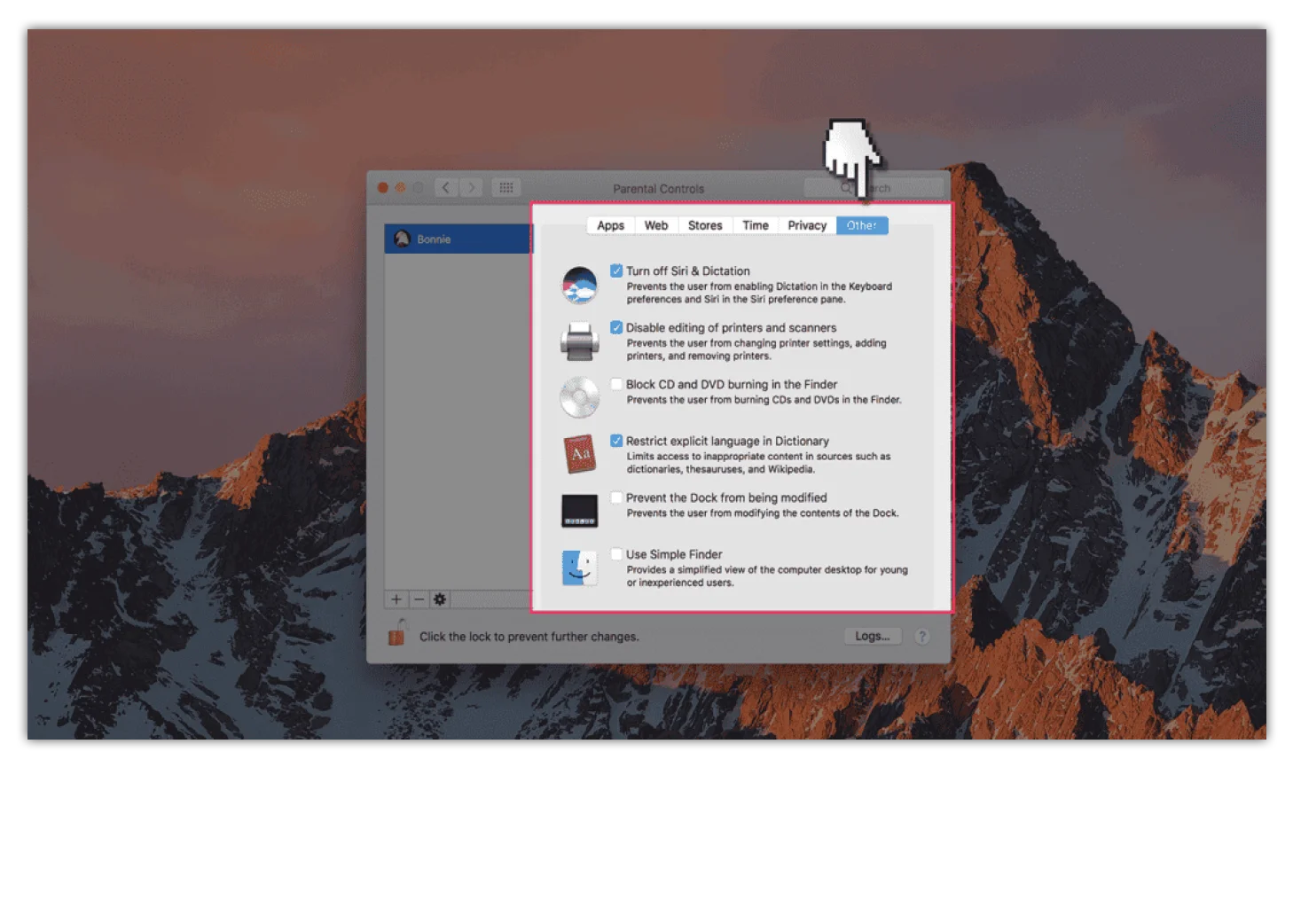Click the Dock icon

click(579, 511)
